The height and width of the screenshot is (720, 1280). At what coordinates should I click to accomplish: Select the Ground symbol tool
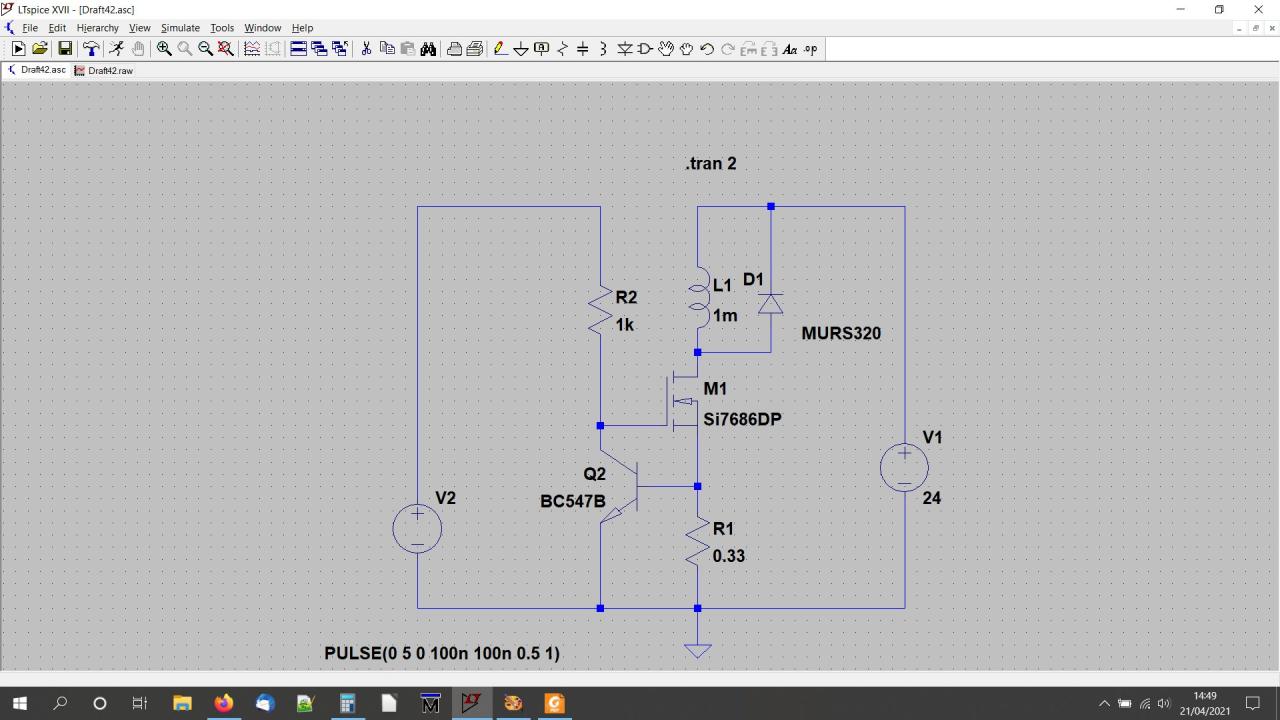(x=521, y=49)
